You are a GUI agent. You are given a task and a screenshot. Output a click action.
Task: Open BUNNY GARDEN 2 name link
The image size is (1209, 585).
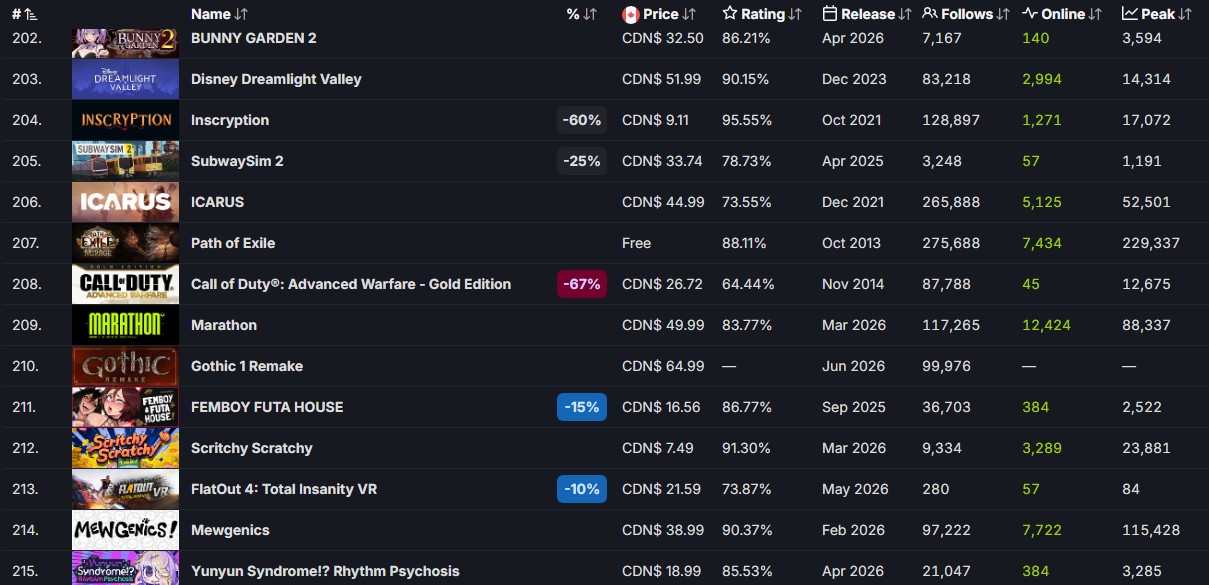254,38
